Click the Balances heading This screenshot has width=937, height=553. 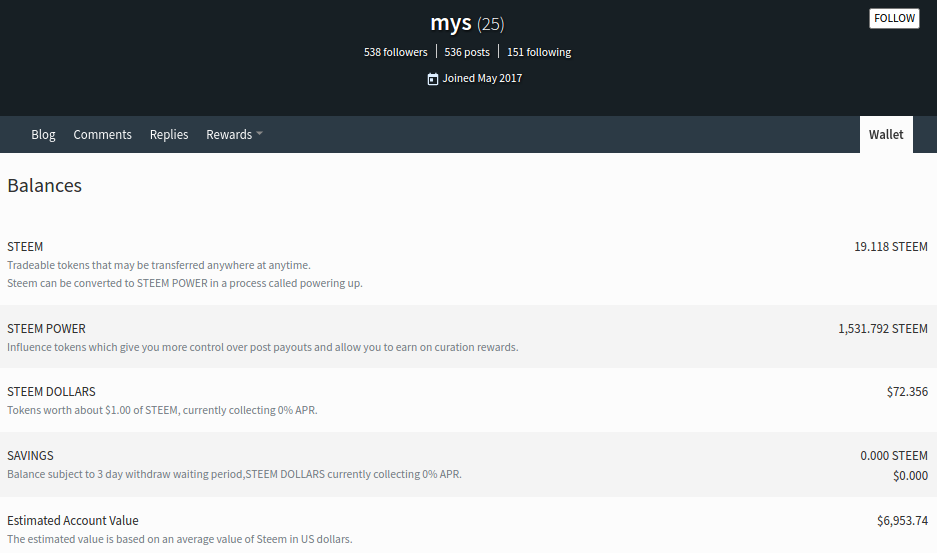tap(44, 185)
